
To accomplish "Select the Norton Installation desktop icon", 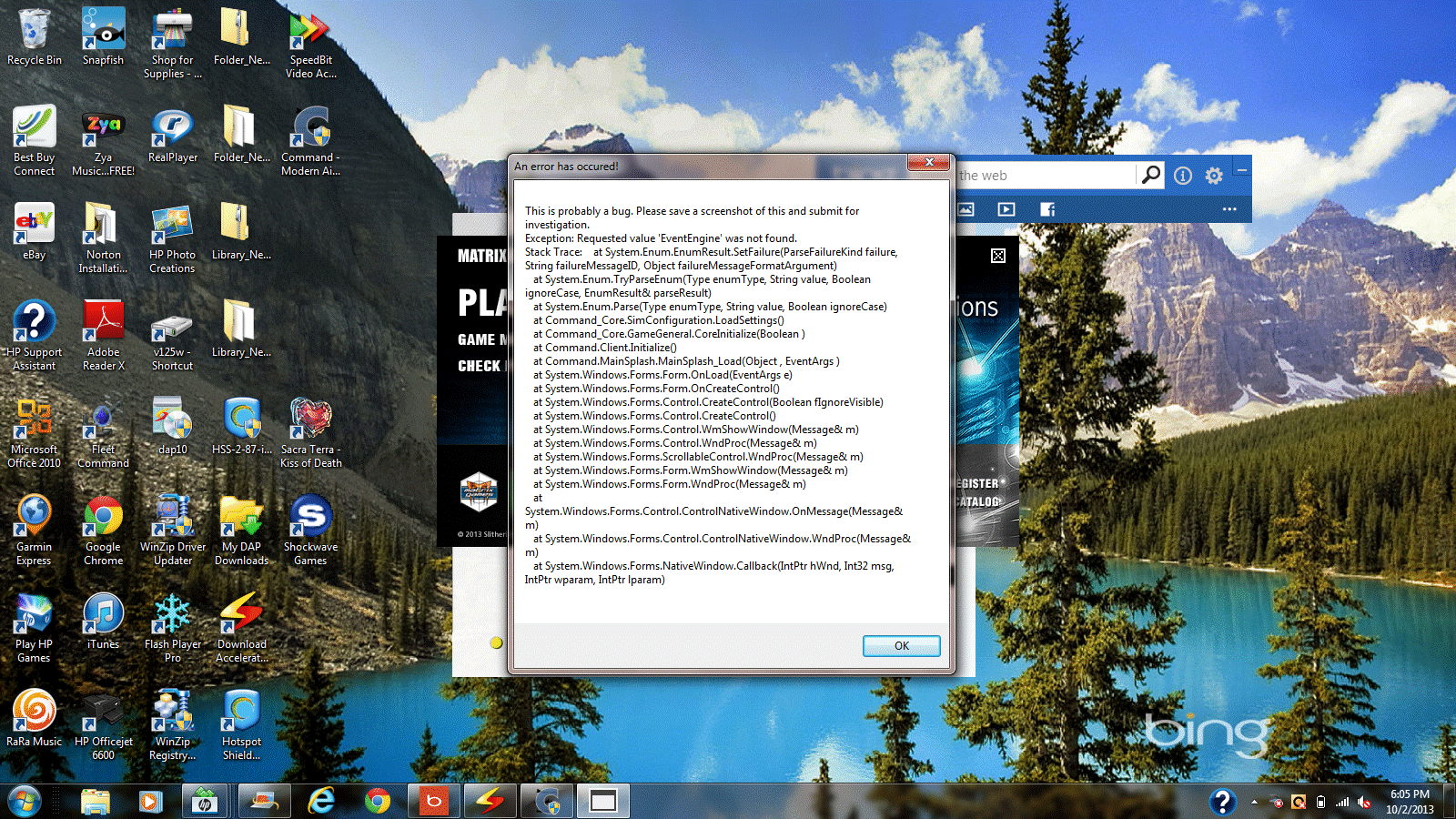I will tap(103, 238).
